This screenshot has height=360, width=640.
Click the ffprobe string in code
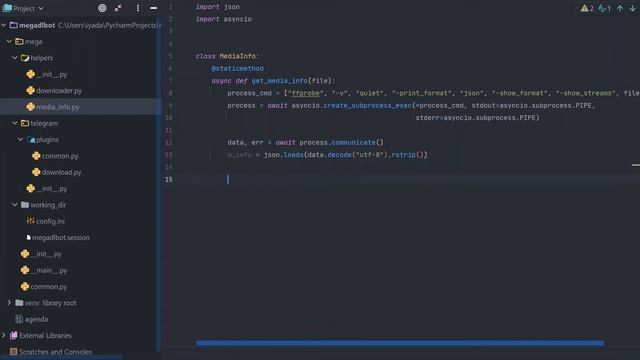click(x=306, y=93)
